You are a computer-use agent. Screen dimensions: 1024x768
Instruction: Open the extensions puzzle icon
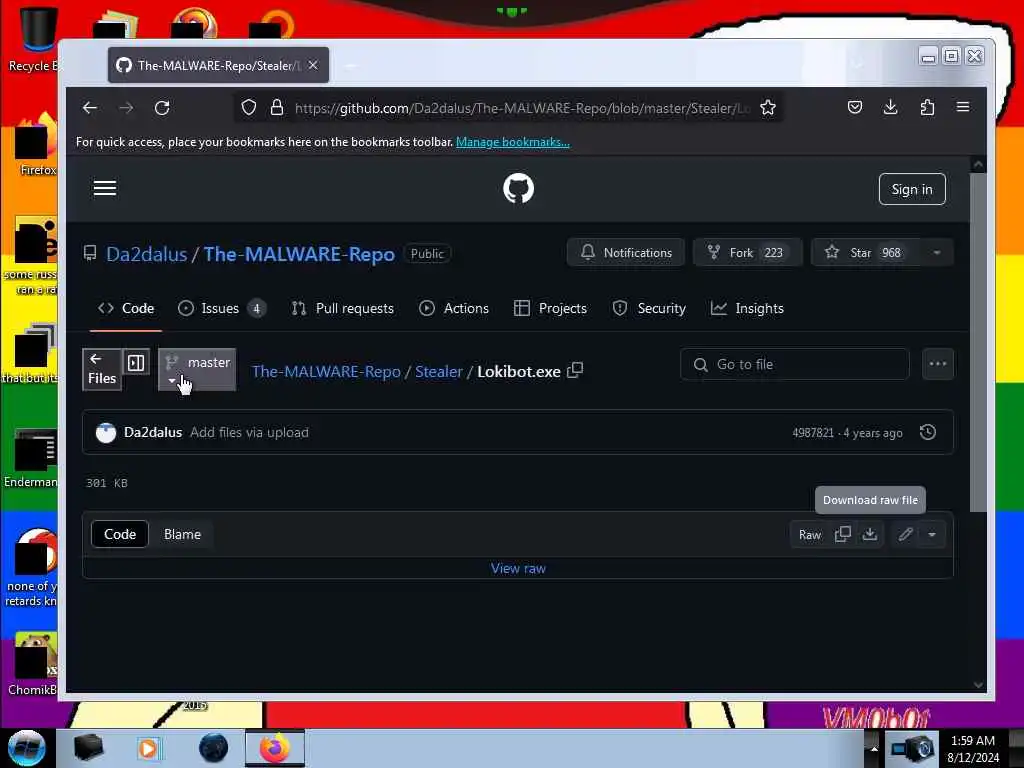coord(927,107)
